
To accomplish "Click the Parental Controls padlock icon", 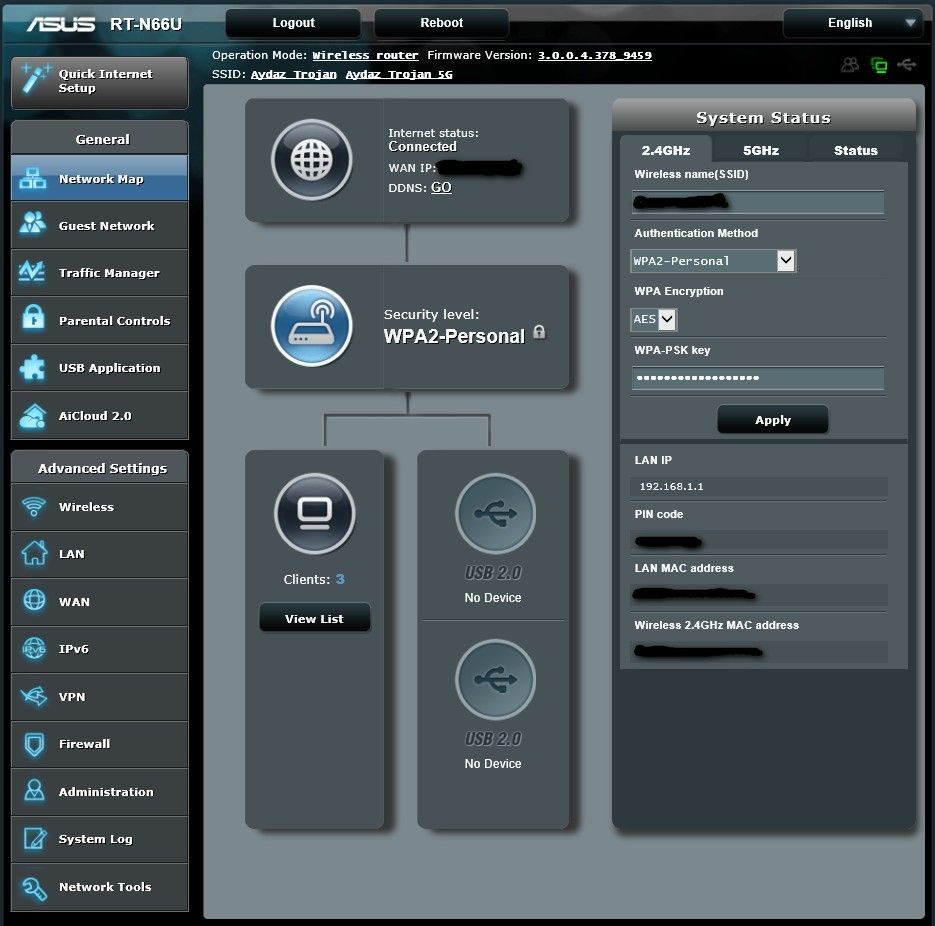I will coord(33,317).
